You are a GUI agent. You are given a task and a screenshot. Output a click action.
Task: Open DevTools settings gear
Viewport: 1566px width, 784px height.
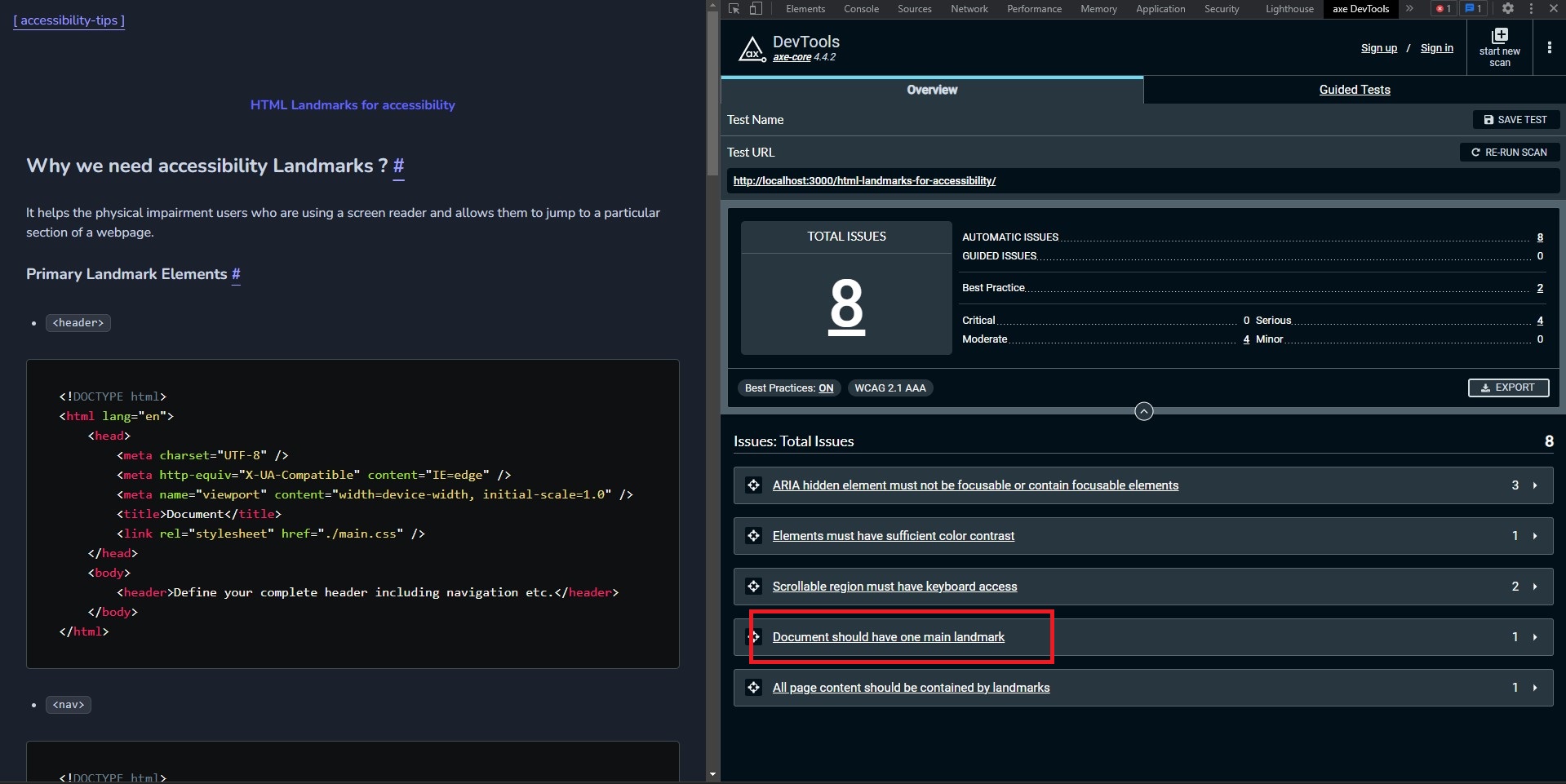[x=1508, y=9]
